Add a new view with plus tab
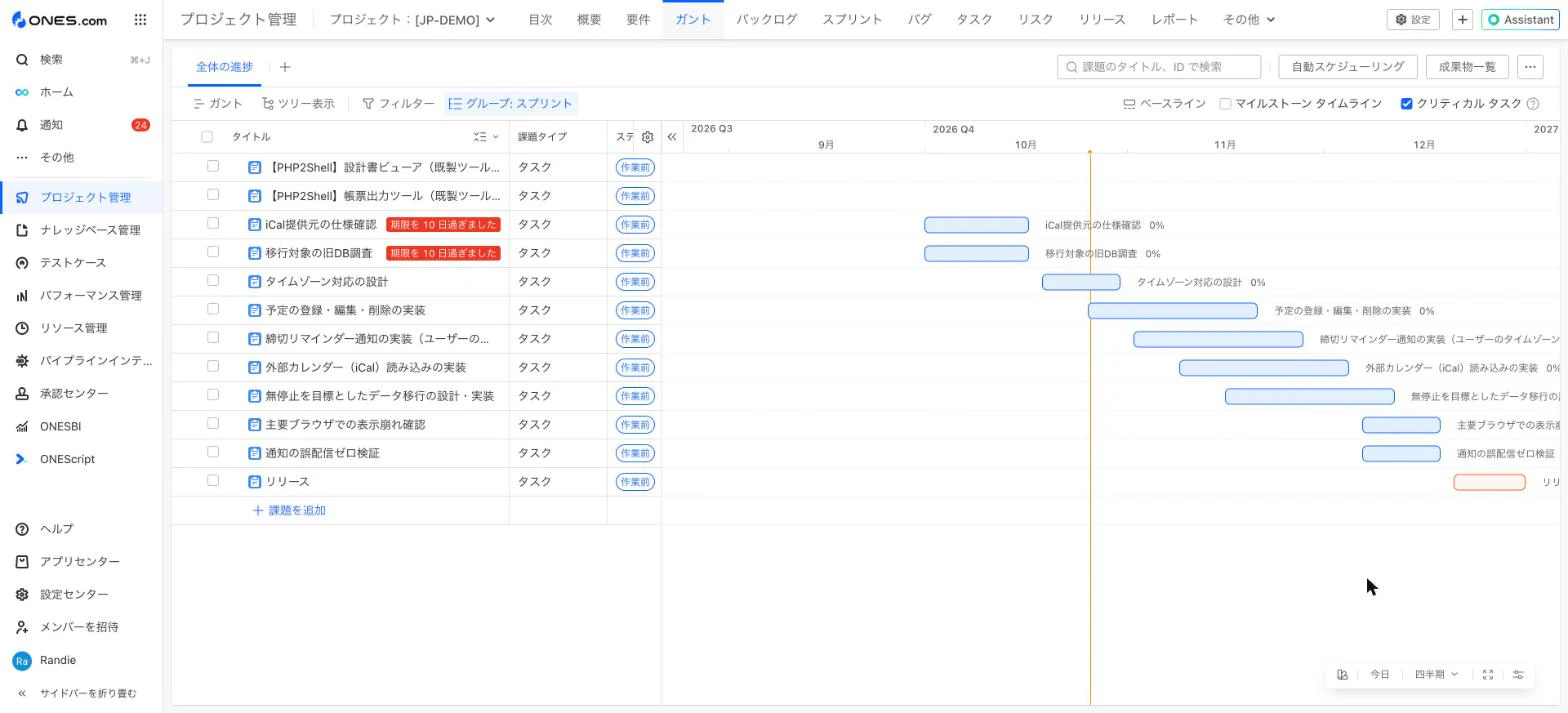The image size is (1568, 713). [285, 67]
